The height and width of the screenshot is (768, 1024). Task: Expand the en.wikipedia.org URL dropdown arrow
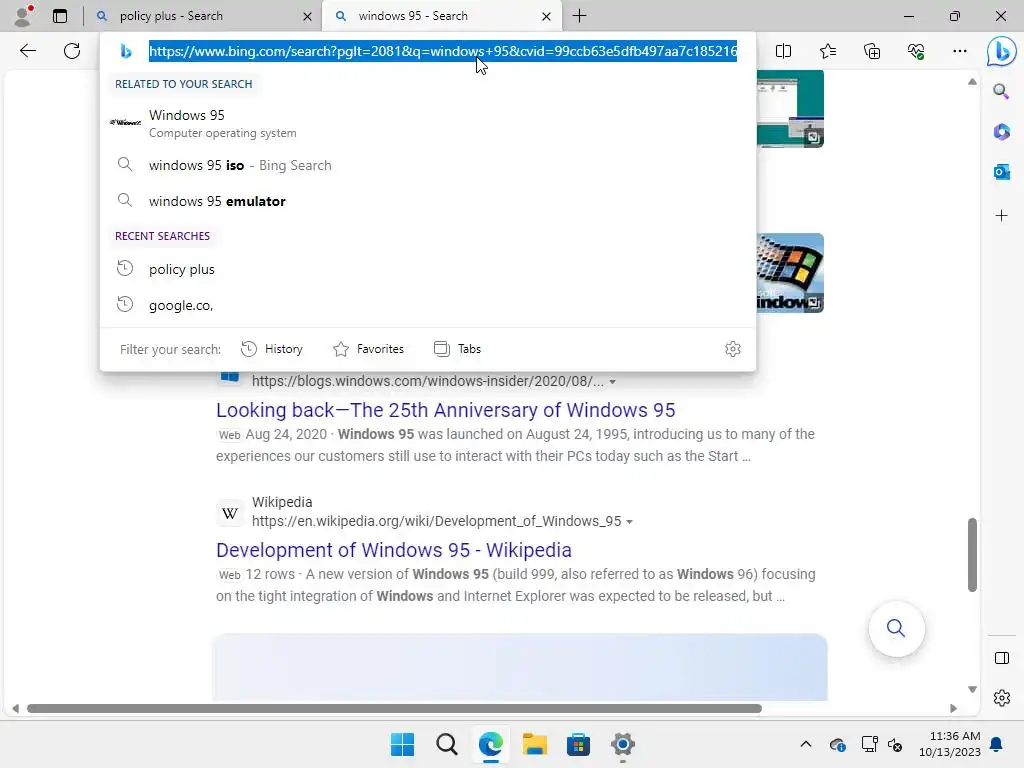point(630,522)
